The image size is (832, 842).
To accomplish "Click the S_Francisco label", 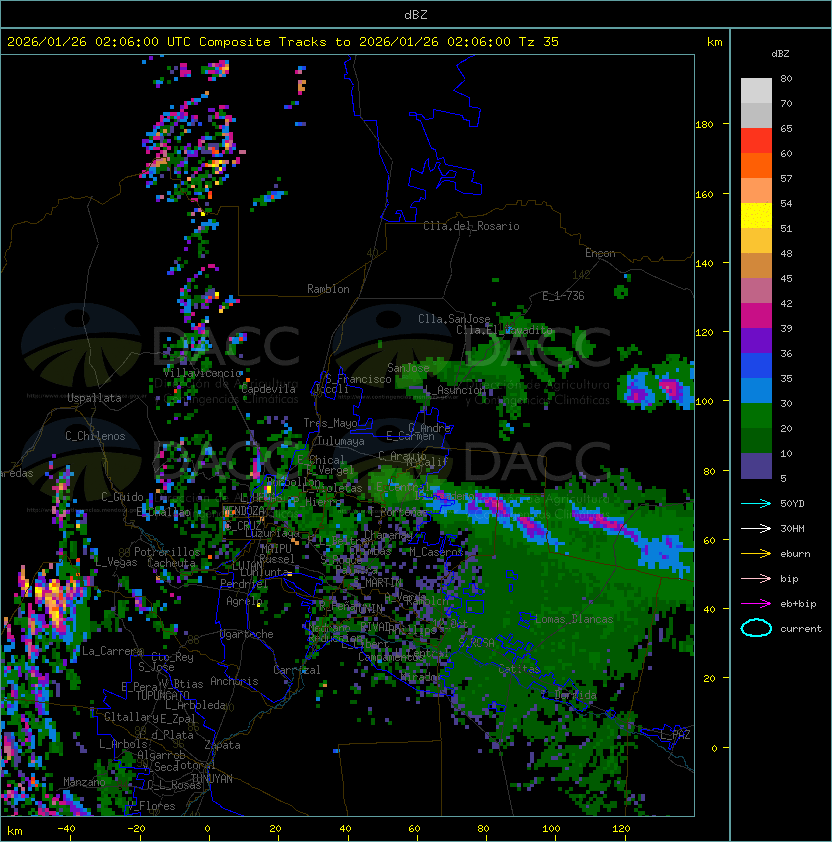I will click(x=358, y=379).
